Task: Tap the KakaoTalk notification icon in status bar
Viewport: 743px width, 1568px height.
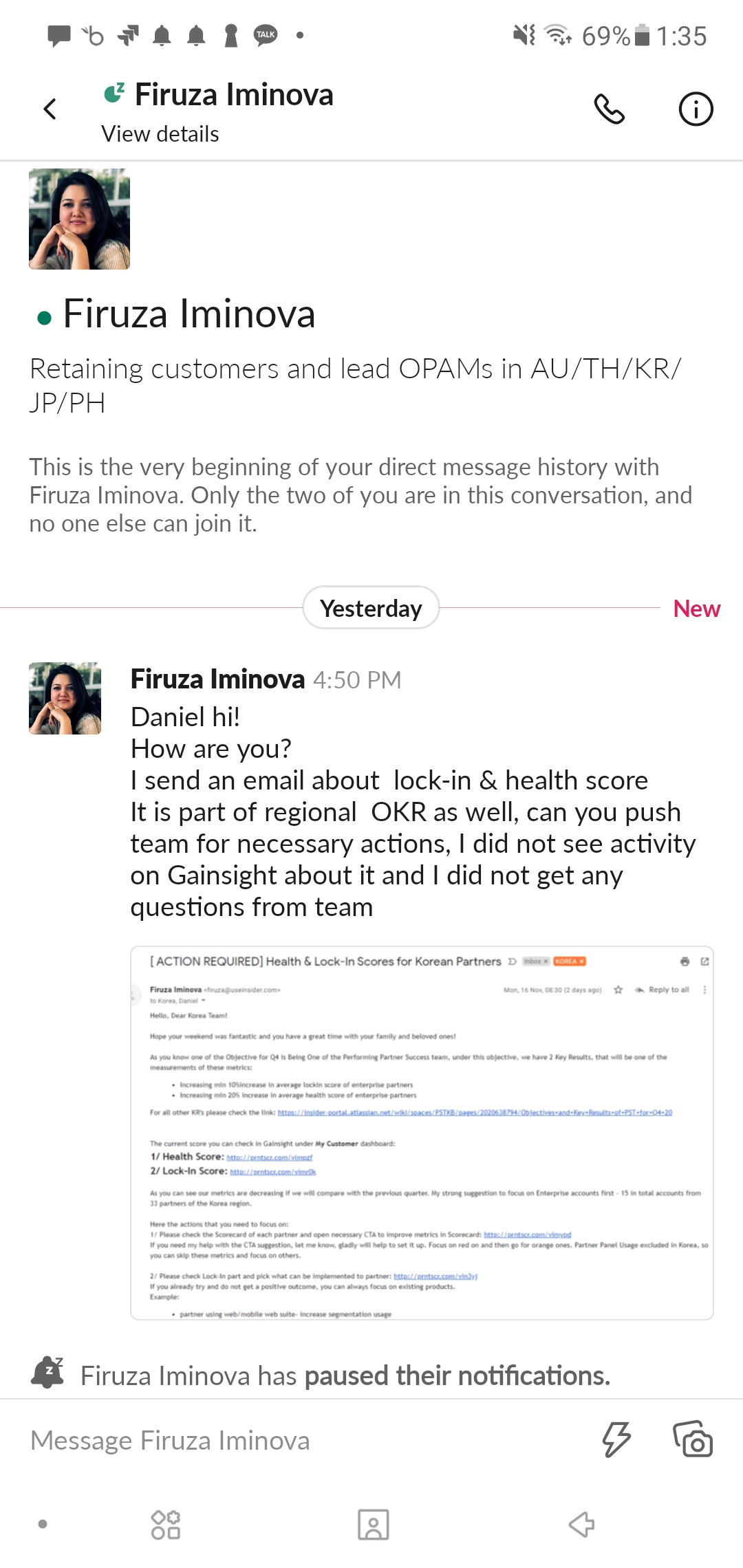Action: click(x=266, y=35)
